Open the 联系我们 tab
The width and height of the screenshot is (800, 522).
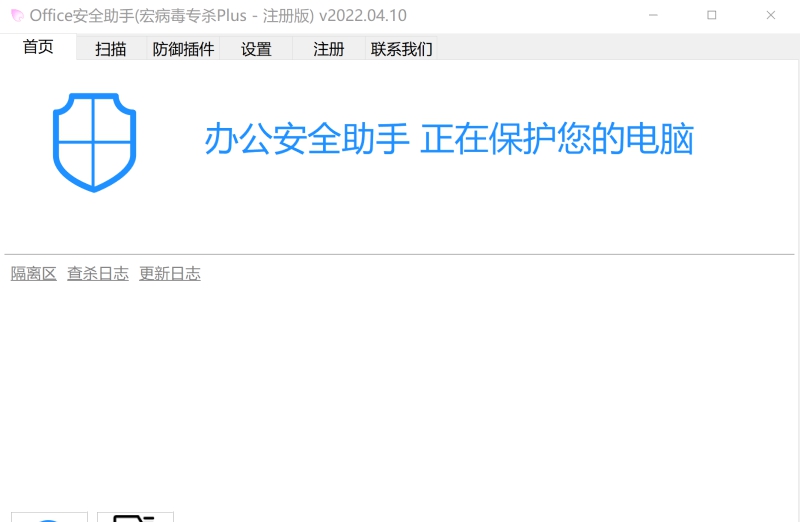click(x=402, y=49)
